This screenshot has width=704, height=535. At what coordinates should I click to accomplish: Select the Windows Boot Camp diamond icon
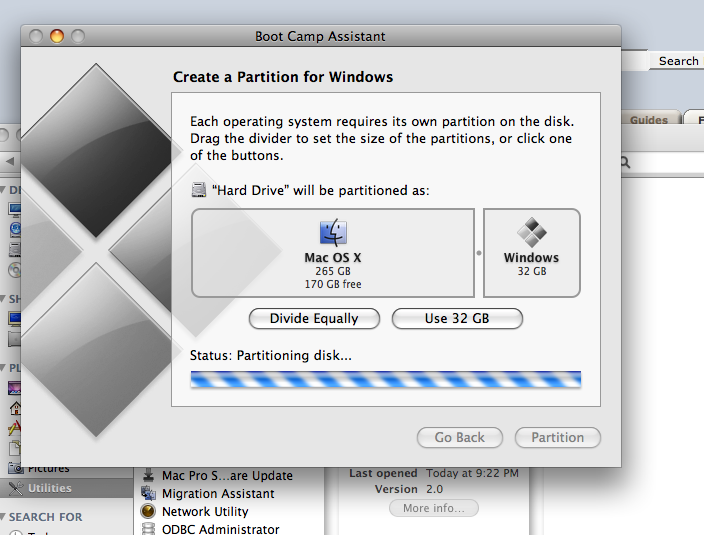pyautogui.click(x=532, y=232)
